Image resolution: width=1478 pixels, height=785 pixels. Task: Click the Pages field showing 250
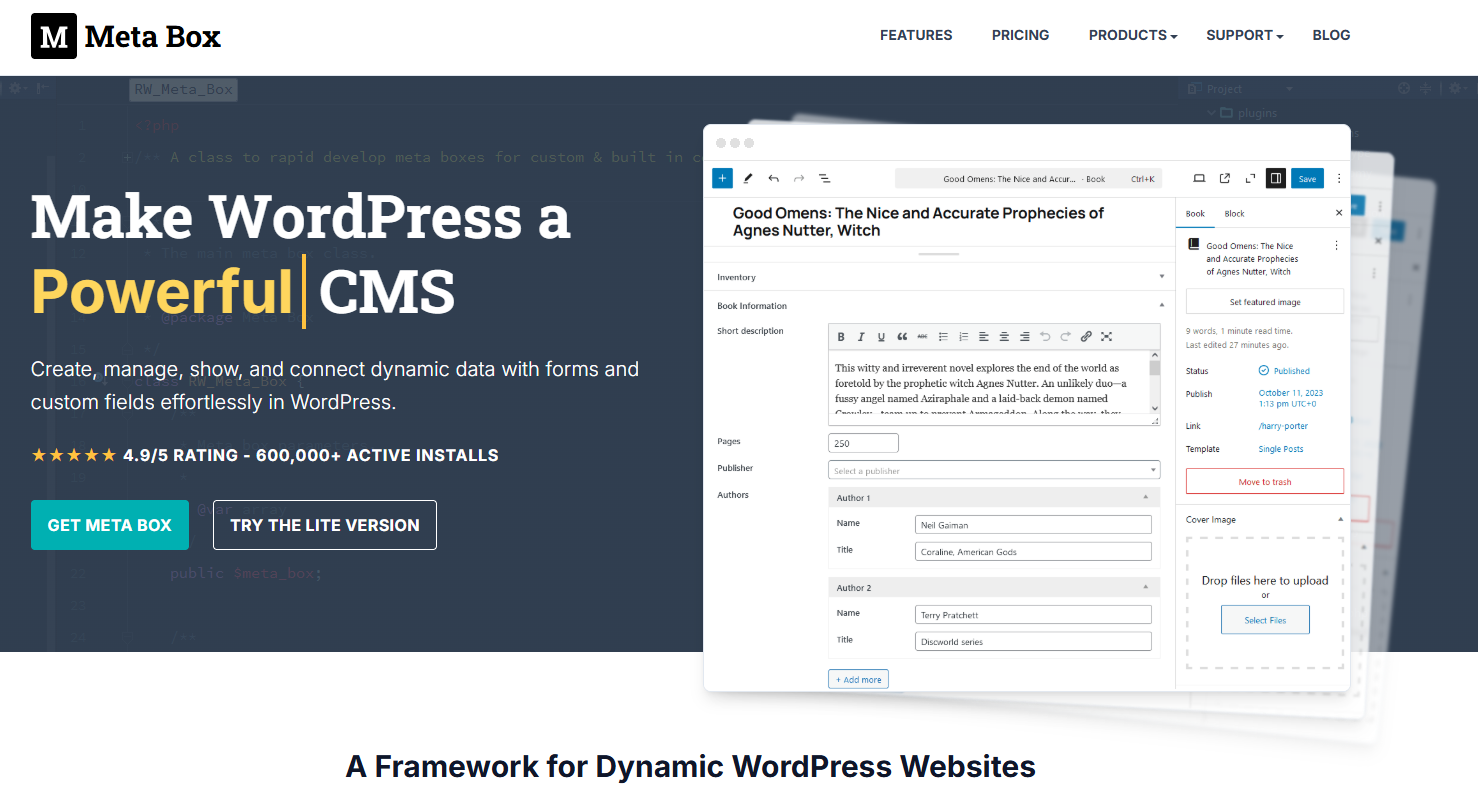pos(864,443)
